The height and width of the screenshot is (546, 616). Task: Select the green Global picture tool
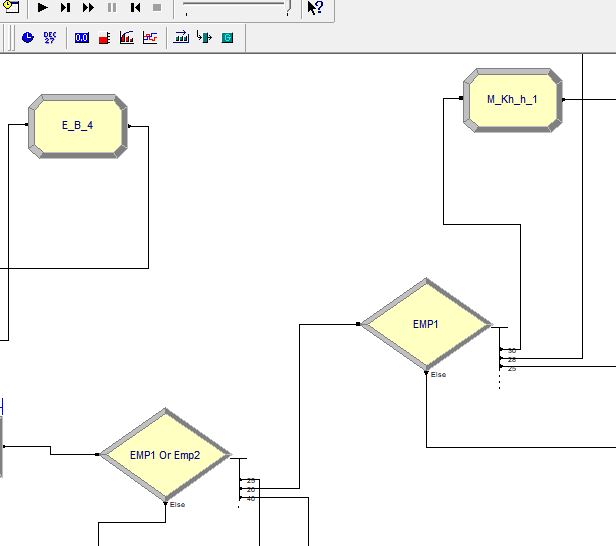(x=227, y=38)
